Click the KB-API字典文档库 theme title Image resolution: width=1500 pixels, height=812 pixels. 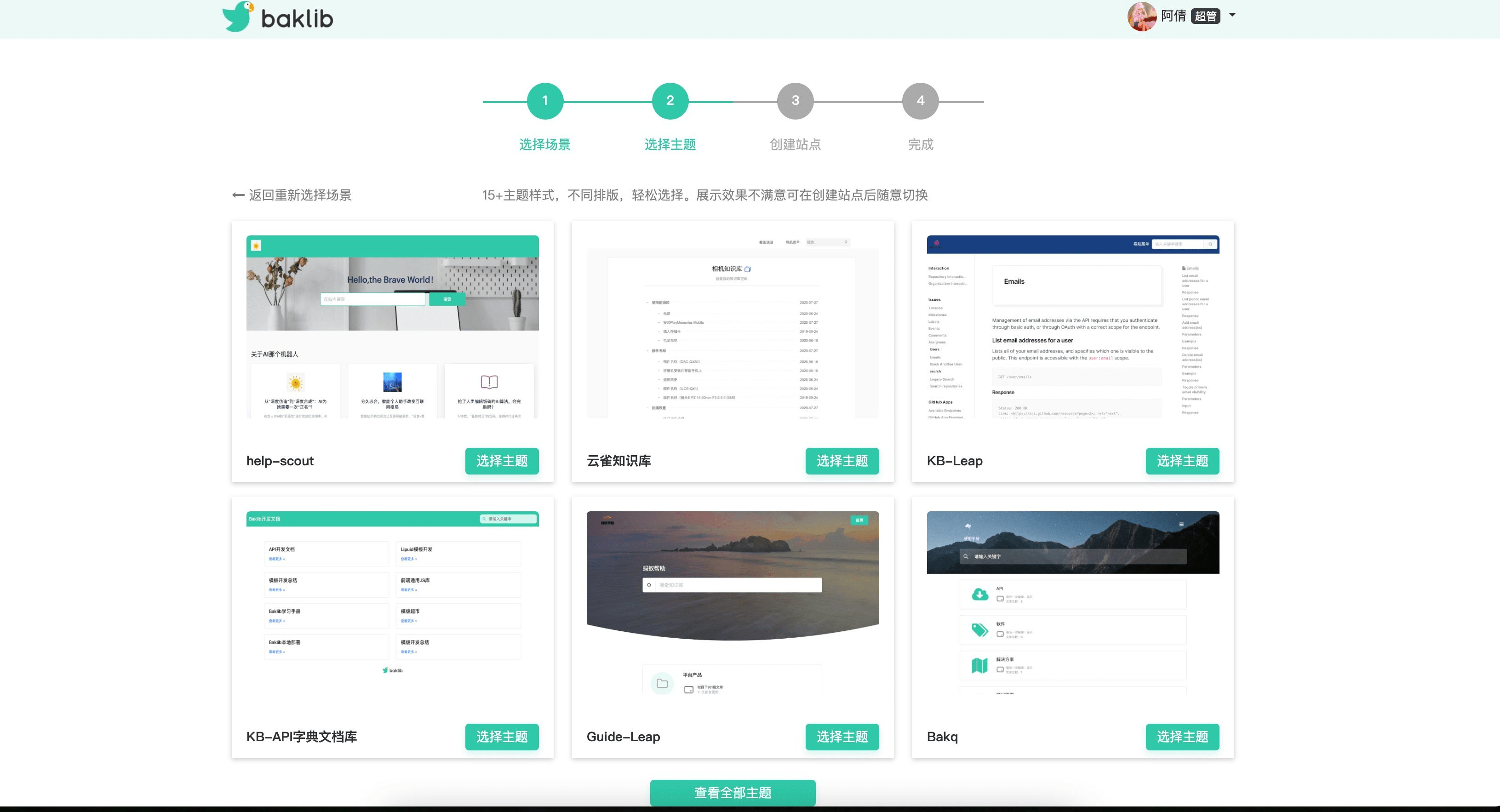click(x=302, y=737)
